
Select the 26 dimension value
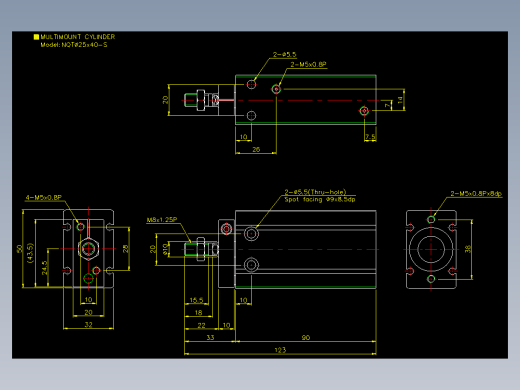(256, 149)
